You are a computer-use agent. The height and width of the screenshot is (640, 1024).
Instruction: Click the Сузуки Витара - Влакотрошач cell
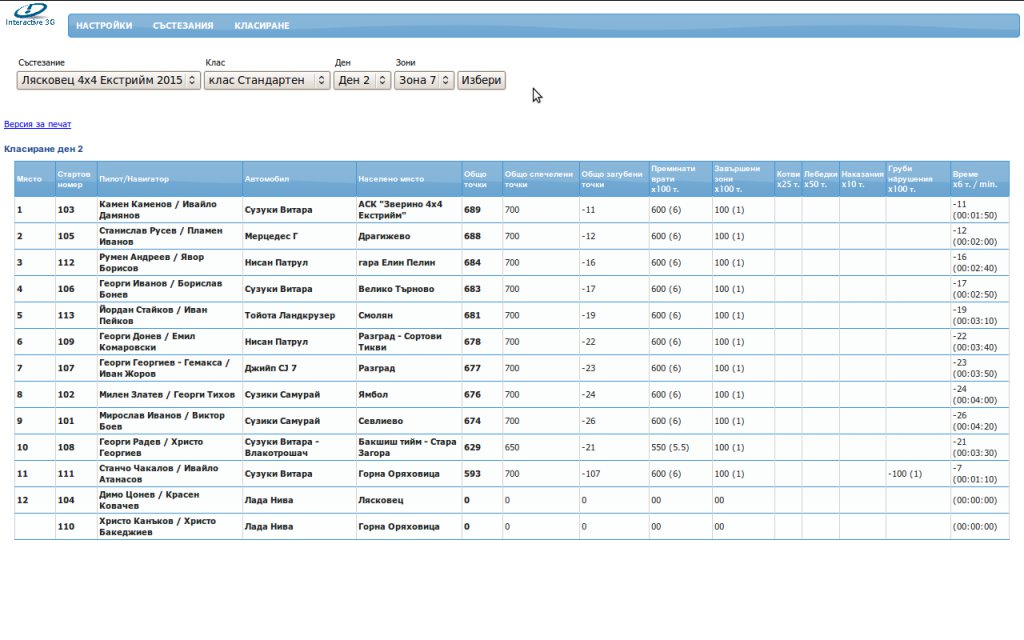pos(299,447)
